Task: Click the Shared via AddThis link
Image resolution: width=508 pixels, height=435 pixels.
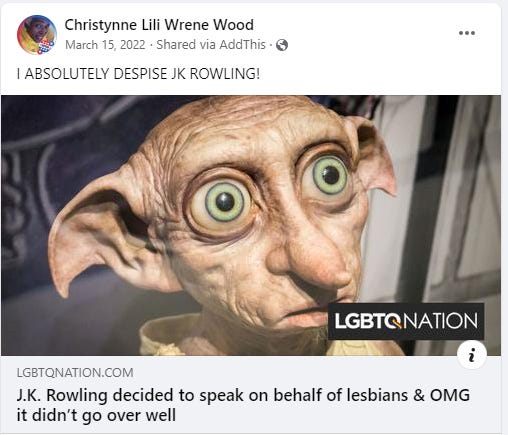Action: (211, 45)
